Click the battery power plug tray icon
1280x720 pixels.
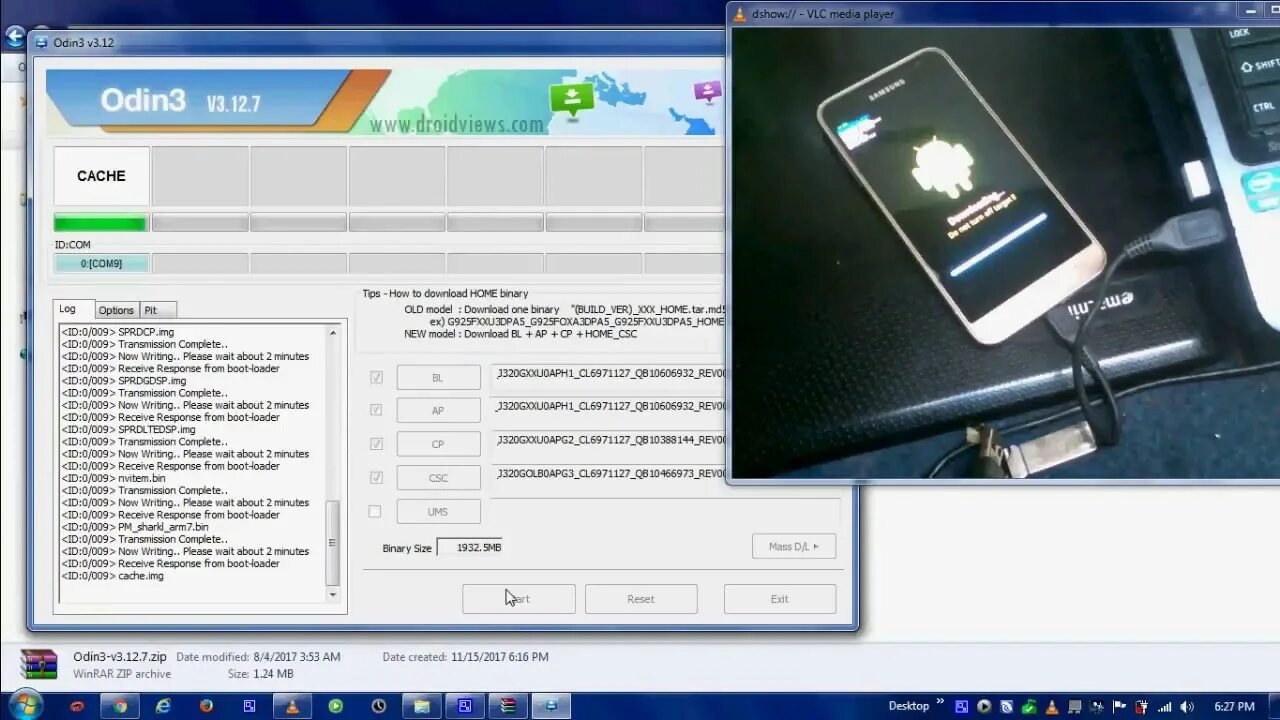point(1141,706)
